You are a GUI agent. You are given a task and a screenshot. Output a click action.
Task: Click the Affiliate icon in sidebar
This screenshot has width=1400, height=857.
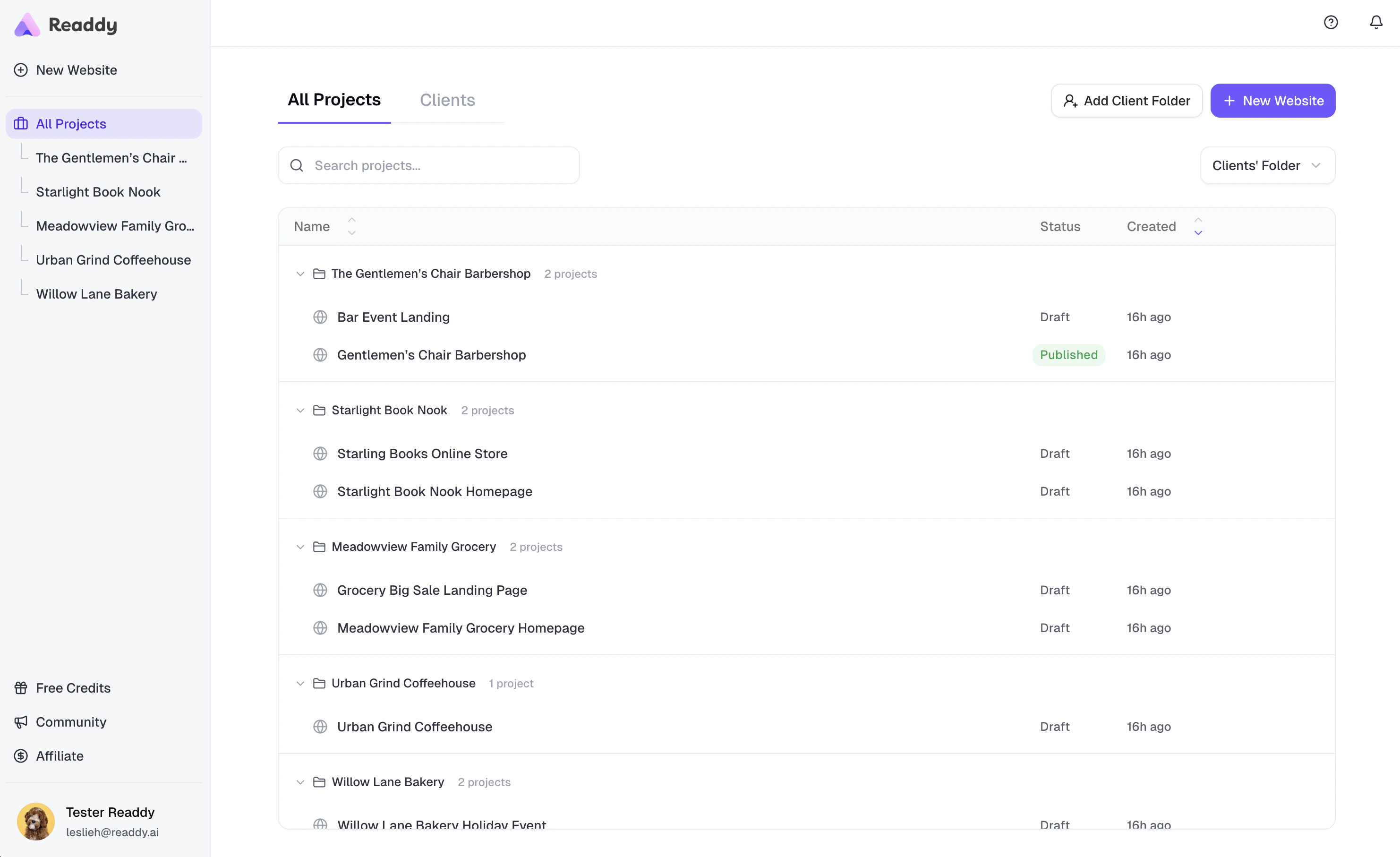pyautogui.click(x=20, y=756)
